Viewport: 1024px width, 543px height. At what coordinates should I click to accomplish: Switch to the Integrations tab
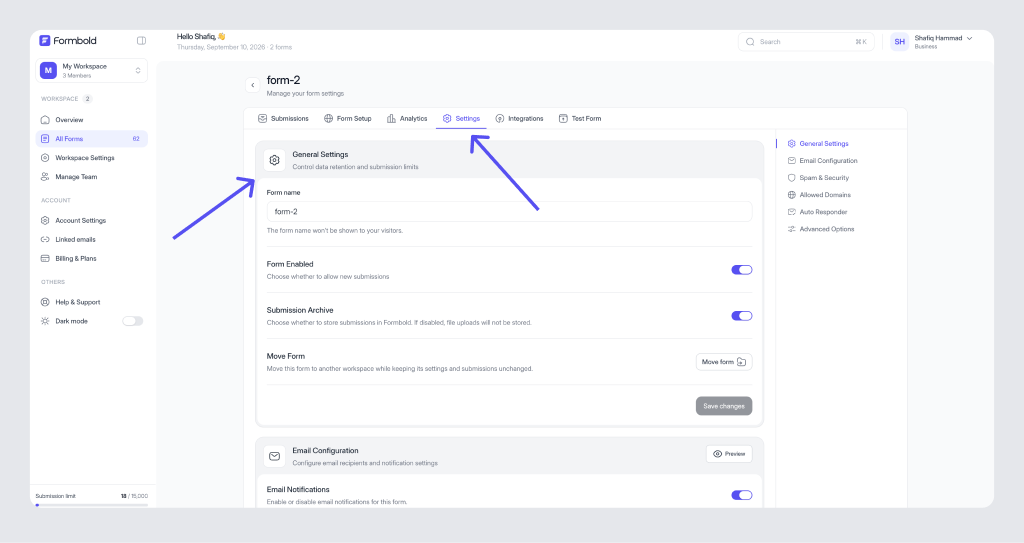coord(519,118)
